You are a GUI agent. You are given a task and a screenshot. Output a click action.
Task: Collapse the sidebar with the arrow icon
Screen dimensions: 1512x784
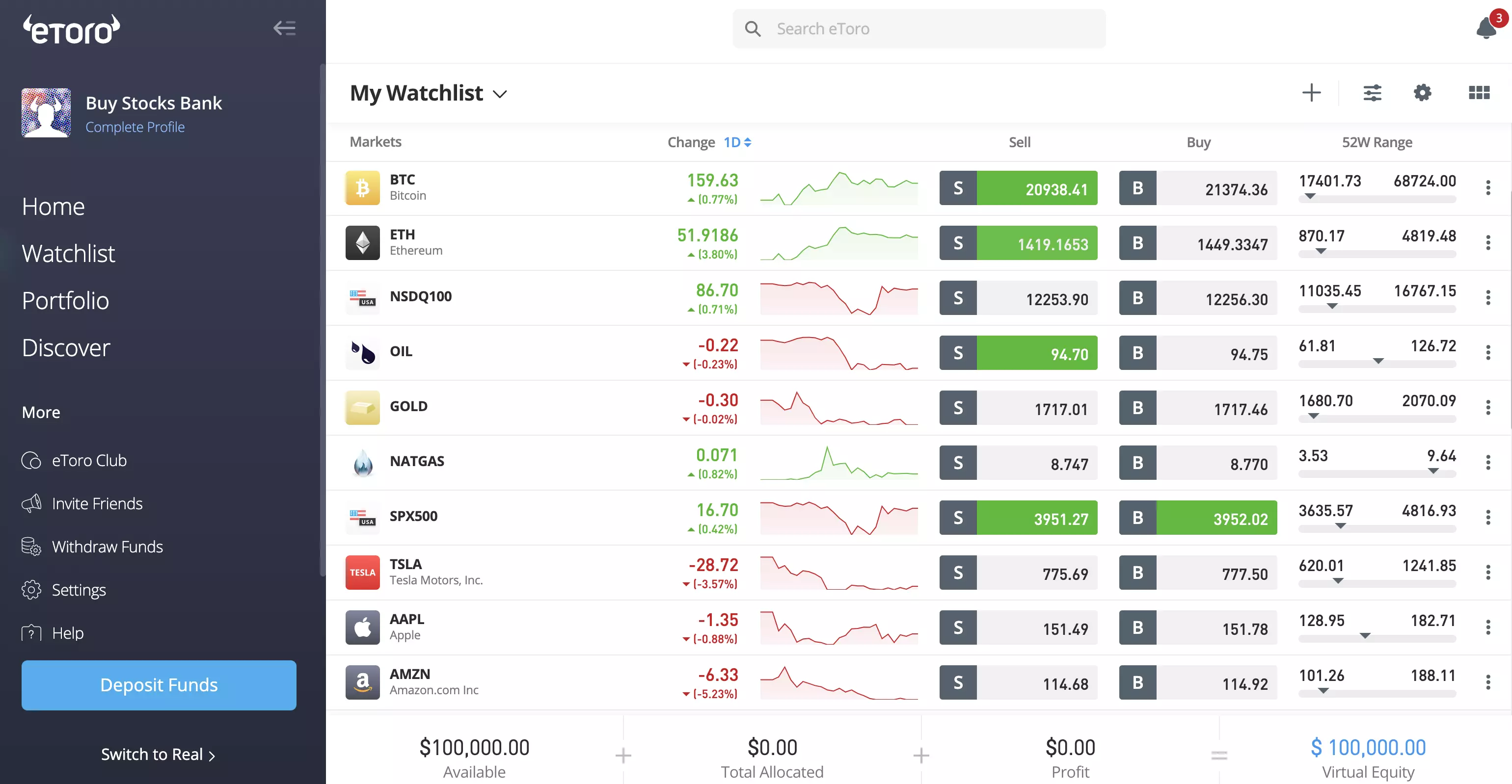coord(285,28)
